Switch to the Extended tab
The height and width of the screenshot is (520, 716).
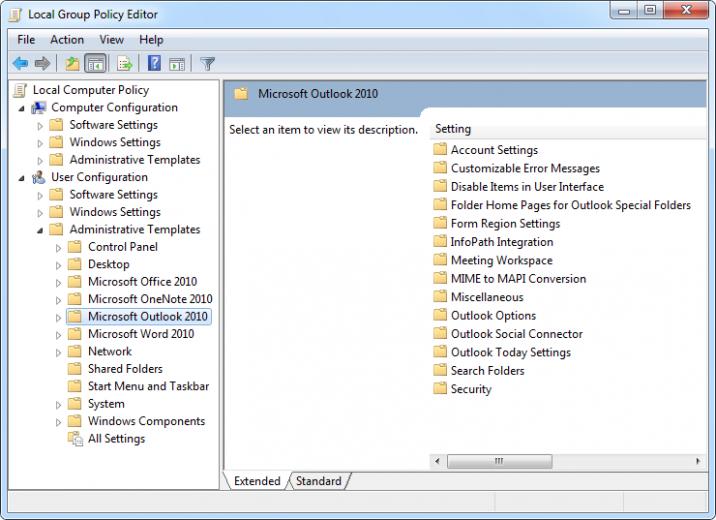(x=257, y=481)
